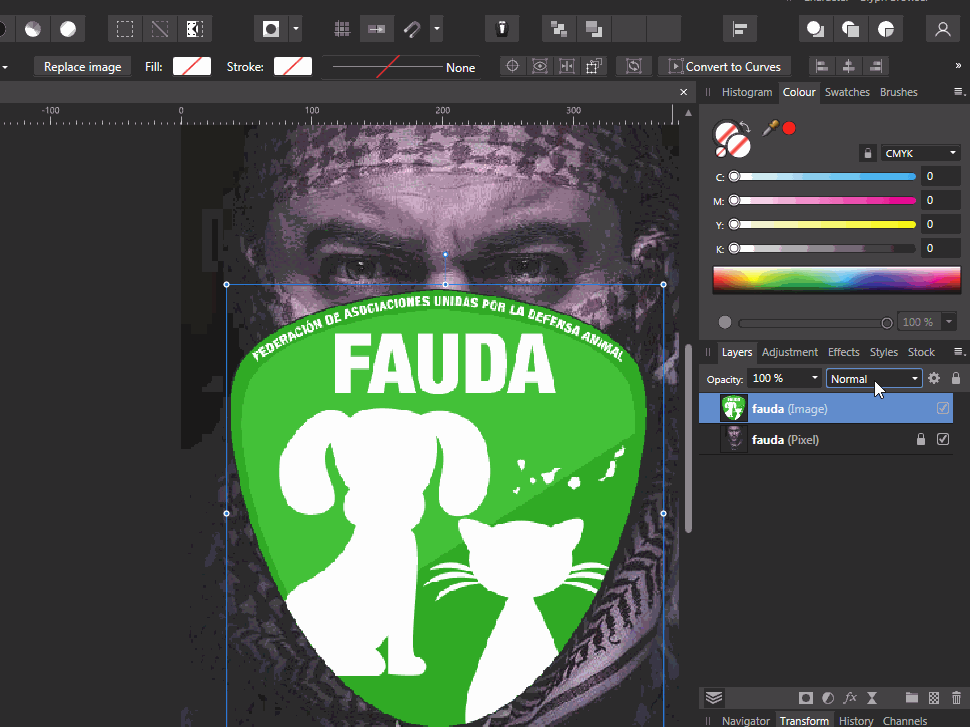Click the Cyan (C) slider handle
Image resolution: width=970 pixels, height=727 pixels.
point(734,176)
